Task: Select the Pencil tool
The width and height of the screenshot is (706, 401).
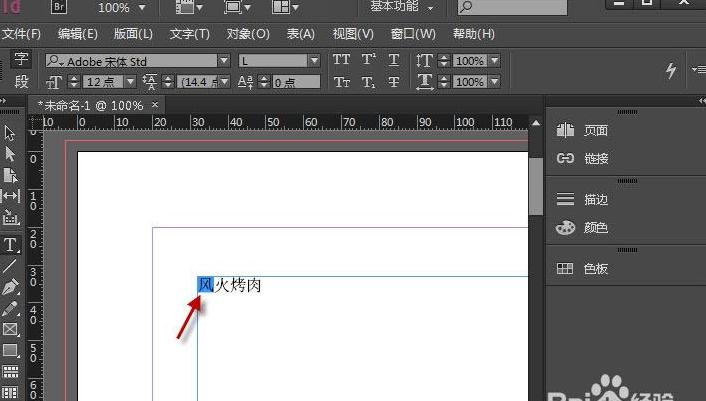Action: (10, 308)
